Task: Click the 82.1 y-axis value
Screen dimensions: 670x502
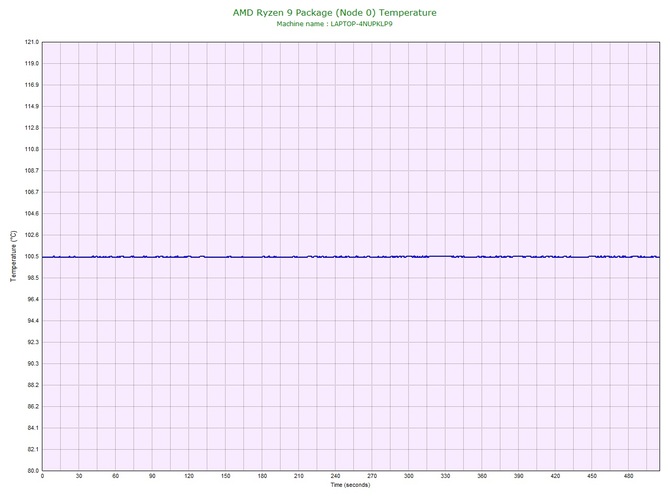Action: click(x=33, y=449)
